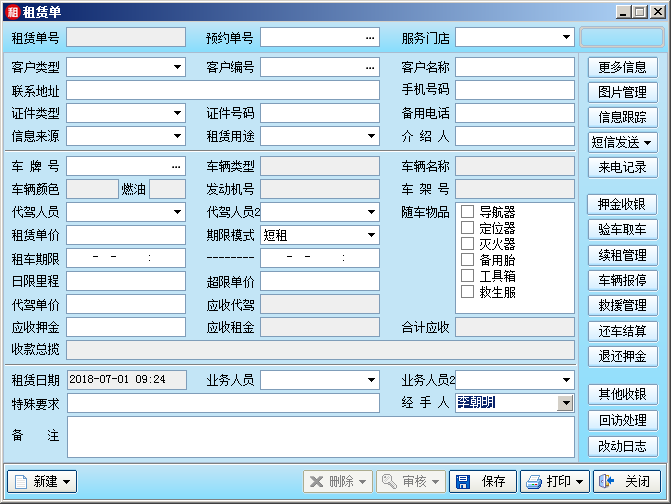Click the 关闭 button label
Image resolution: width=671 pixels, height=504 pixels.
637,482
